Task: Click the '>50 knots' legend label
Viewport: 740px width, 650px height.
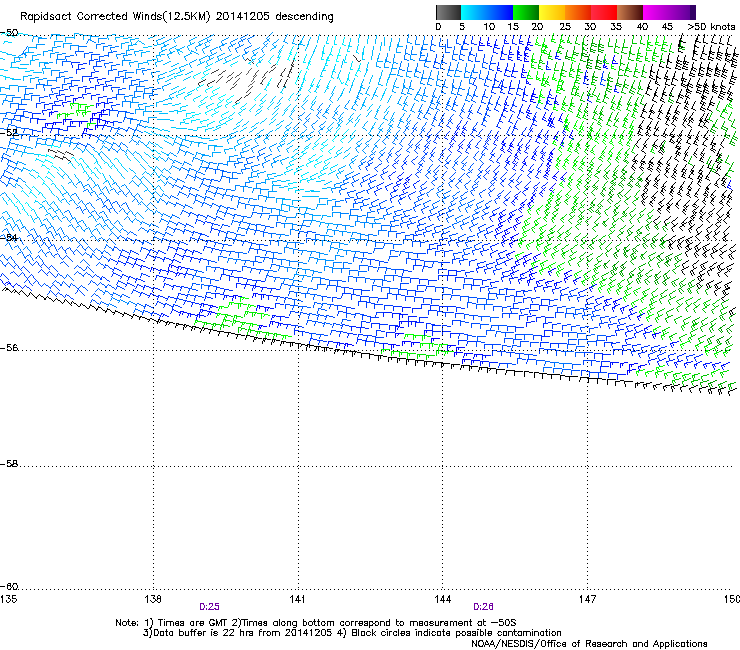Action: click(711, 27)
